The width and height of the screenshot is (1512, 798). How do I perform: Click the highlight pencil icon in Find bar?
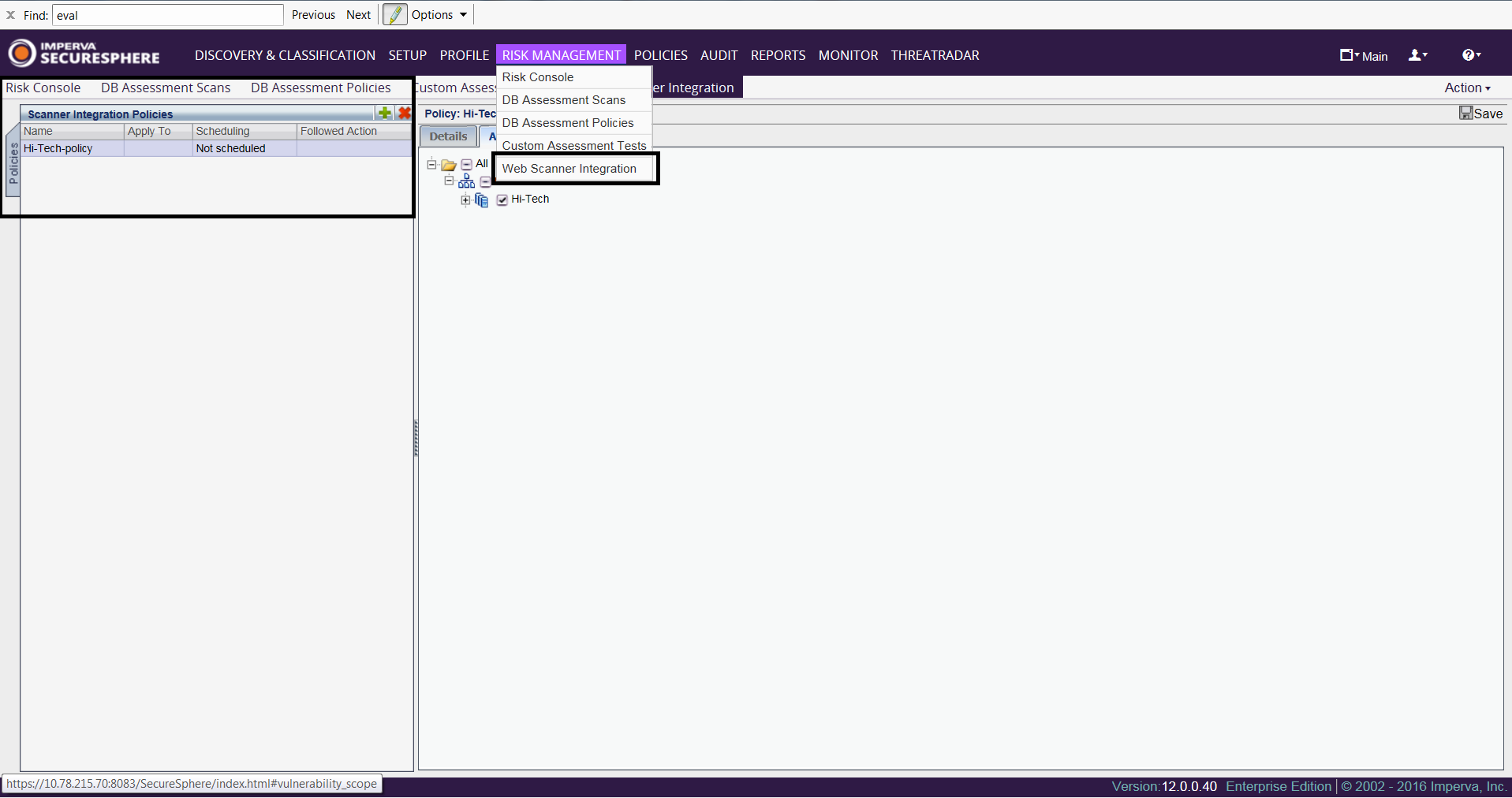click(x=395, y=14)
